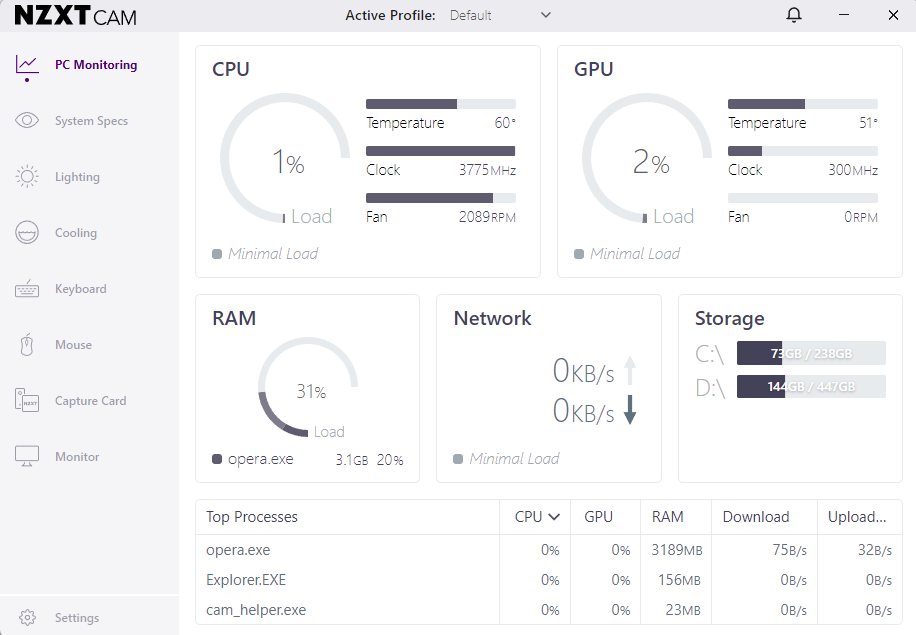Click the 75B/s download value

tap(789, 550)
